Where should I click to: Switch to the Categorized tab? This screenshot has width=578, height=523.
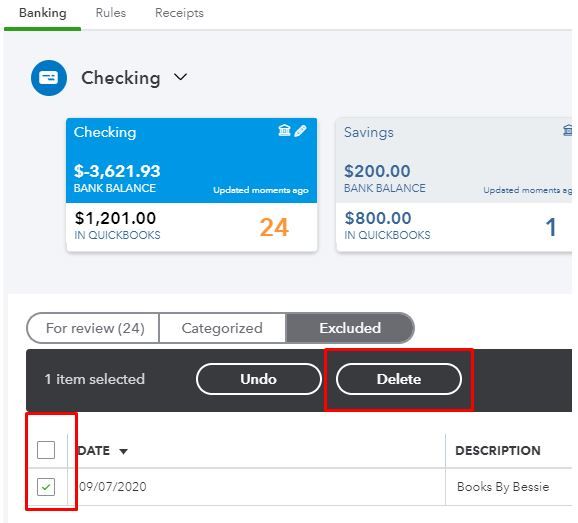[222, 328]
